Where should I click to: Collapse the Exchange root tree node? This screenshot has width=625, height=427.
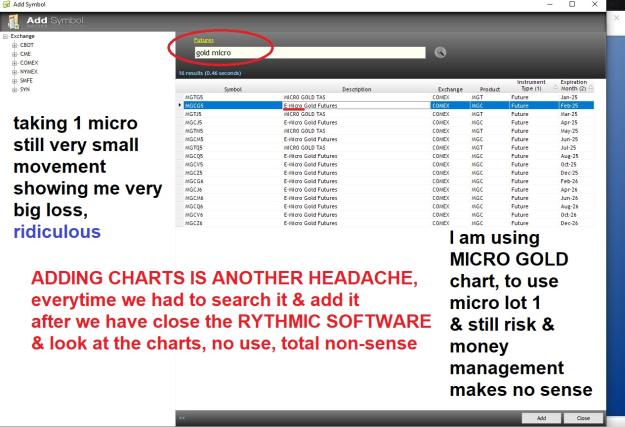point(5,36)
